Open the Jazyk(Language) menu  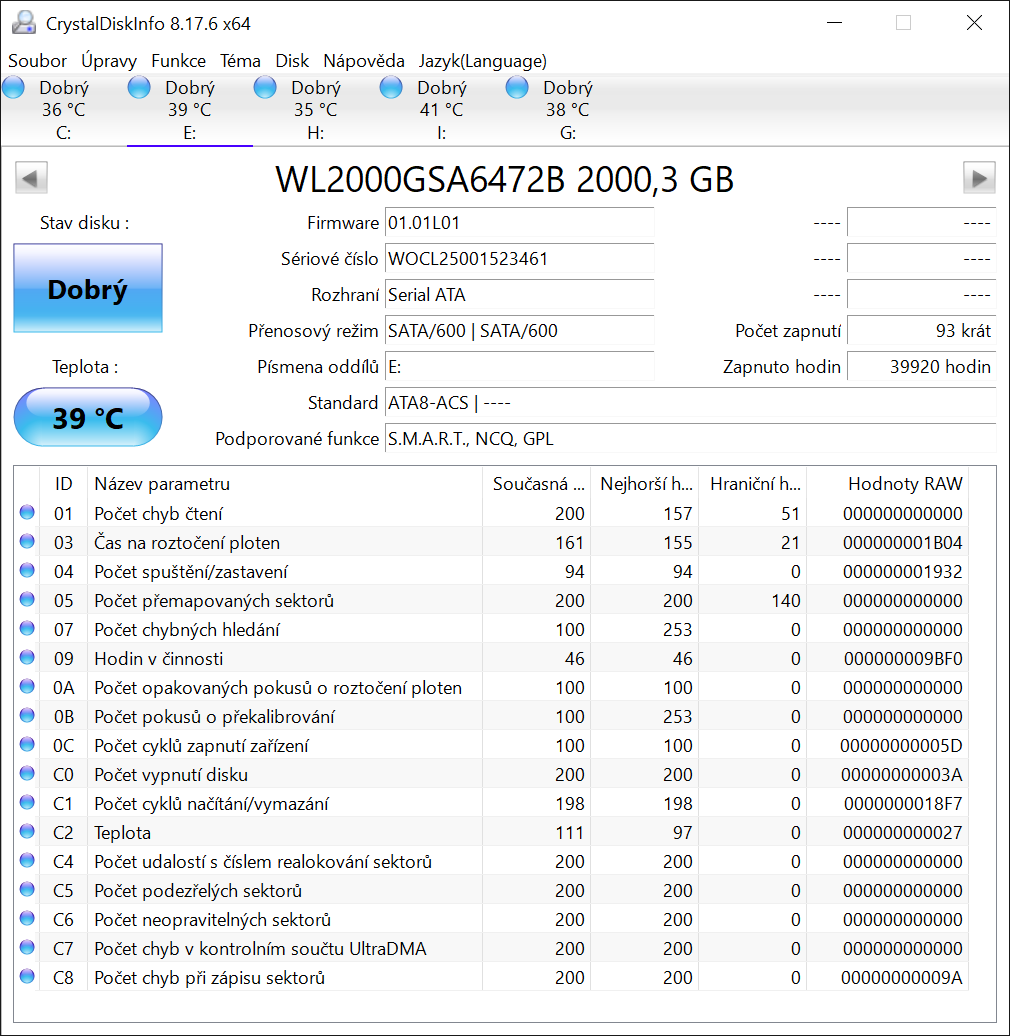(482, 61)
